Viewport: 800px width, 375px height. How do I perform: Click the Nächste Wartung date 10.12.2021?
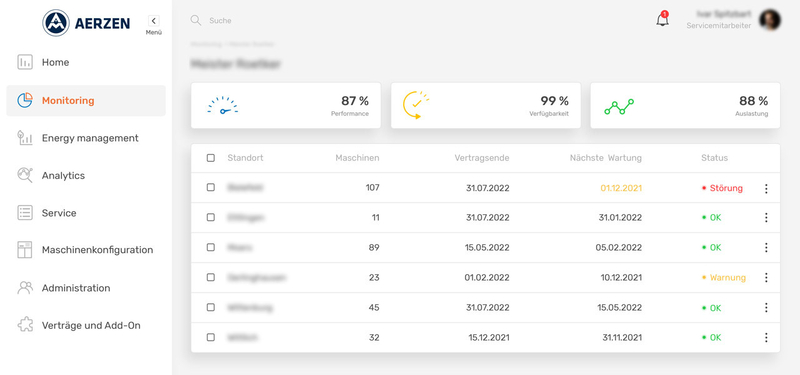[621, 278]
